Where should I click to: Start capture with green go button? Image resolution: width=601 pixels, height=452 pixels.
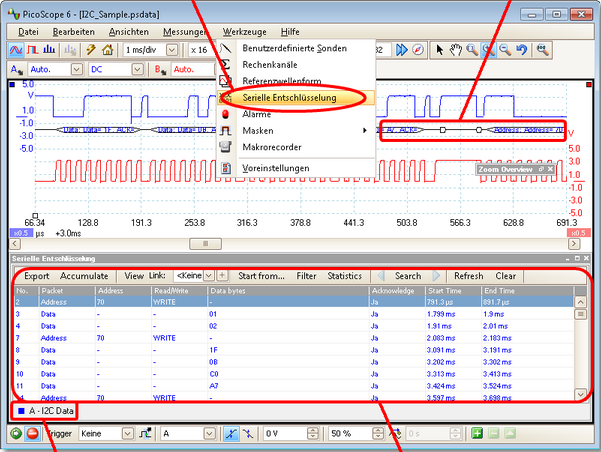16,434
